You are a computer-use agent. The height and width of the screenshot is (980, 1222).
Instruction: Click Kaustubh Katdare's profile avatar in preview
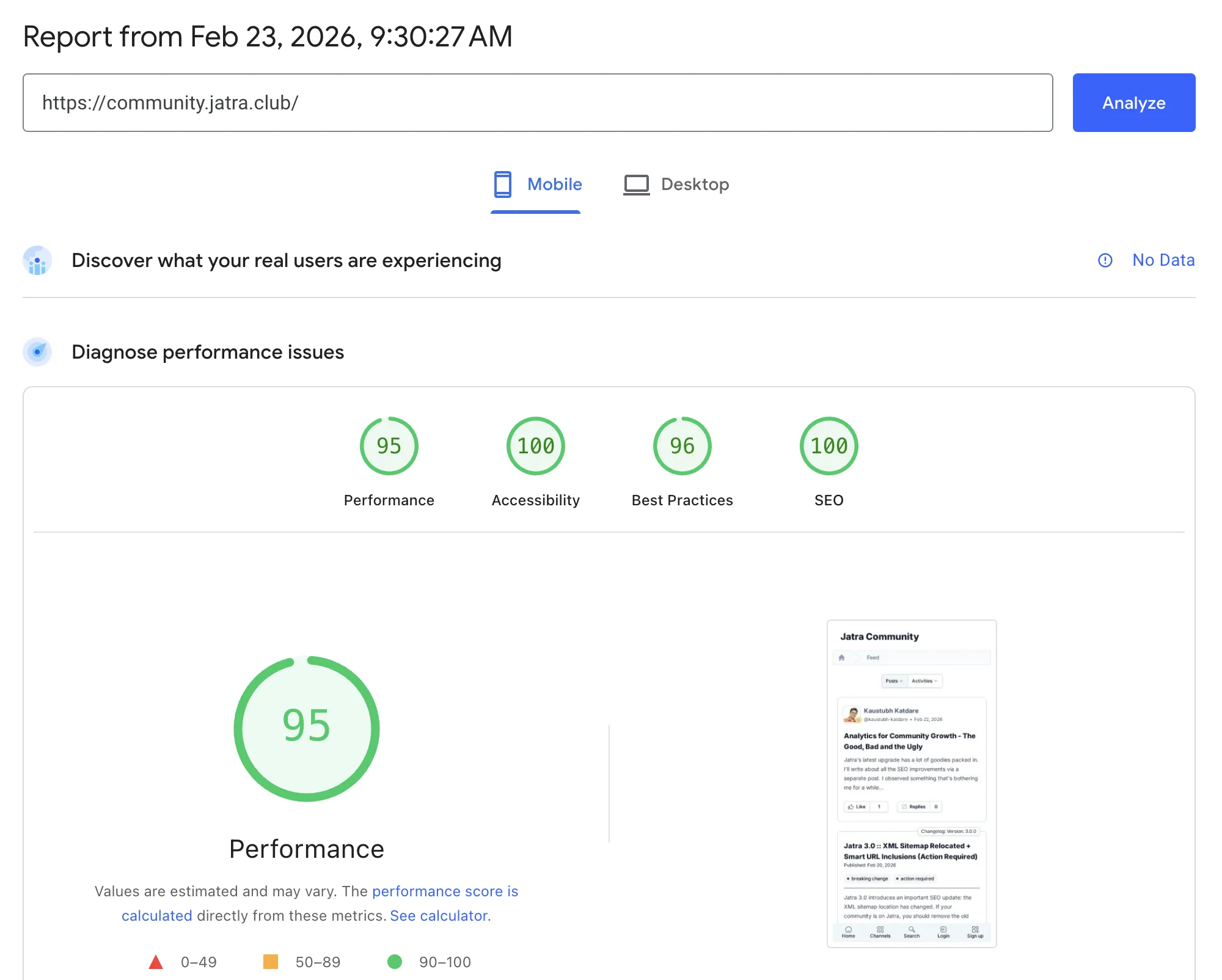[852, 714]
